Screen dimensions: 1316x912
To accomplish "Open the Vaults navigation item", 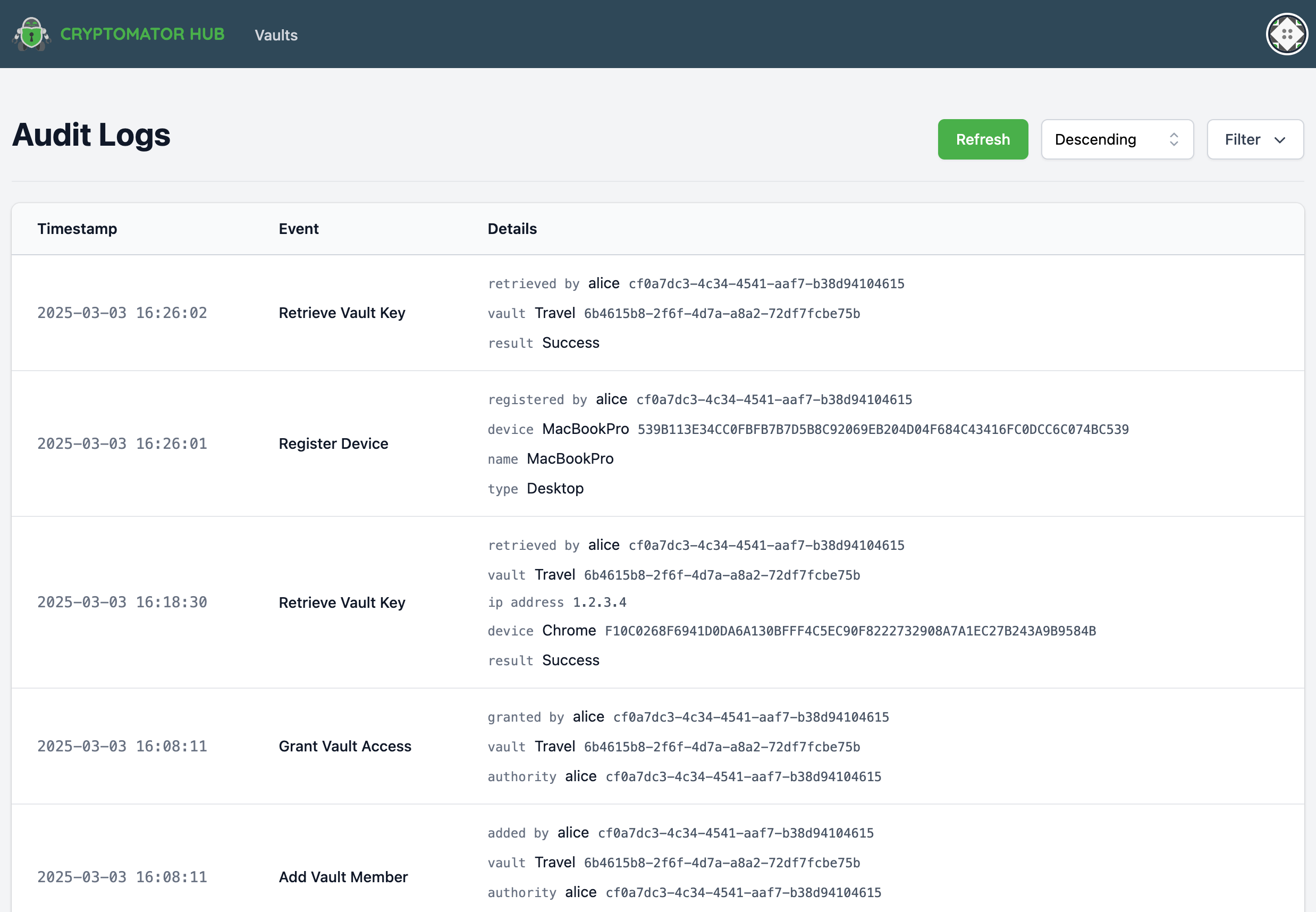I will 276,35.
